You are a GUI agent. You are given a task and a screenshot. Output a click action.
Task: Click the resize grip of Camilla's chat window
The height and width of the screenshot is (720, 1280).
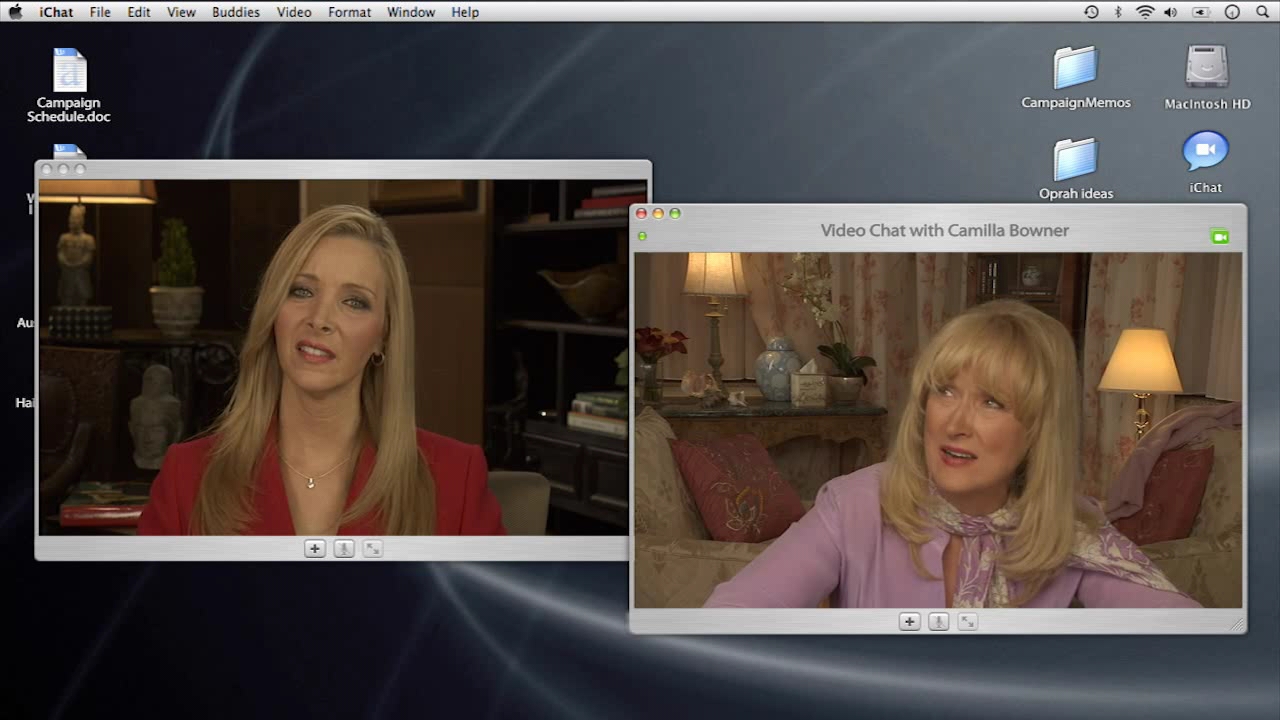point(1237,624)
